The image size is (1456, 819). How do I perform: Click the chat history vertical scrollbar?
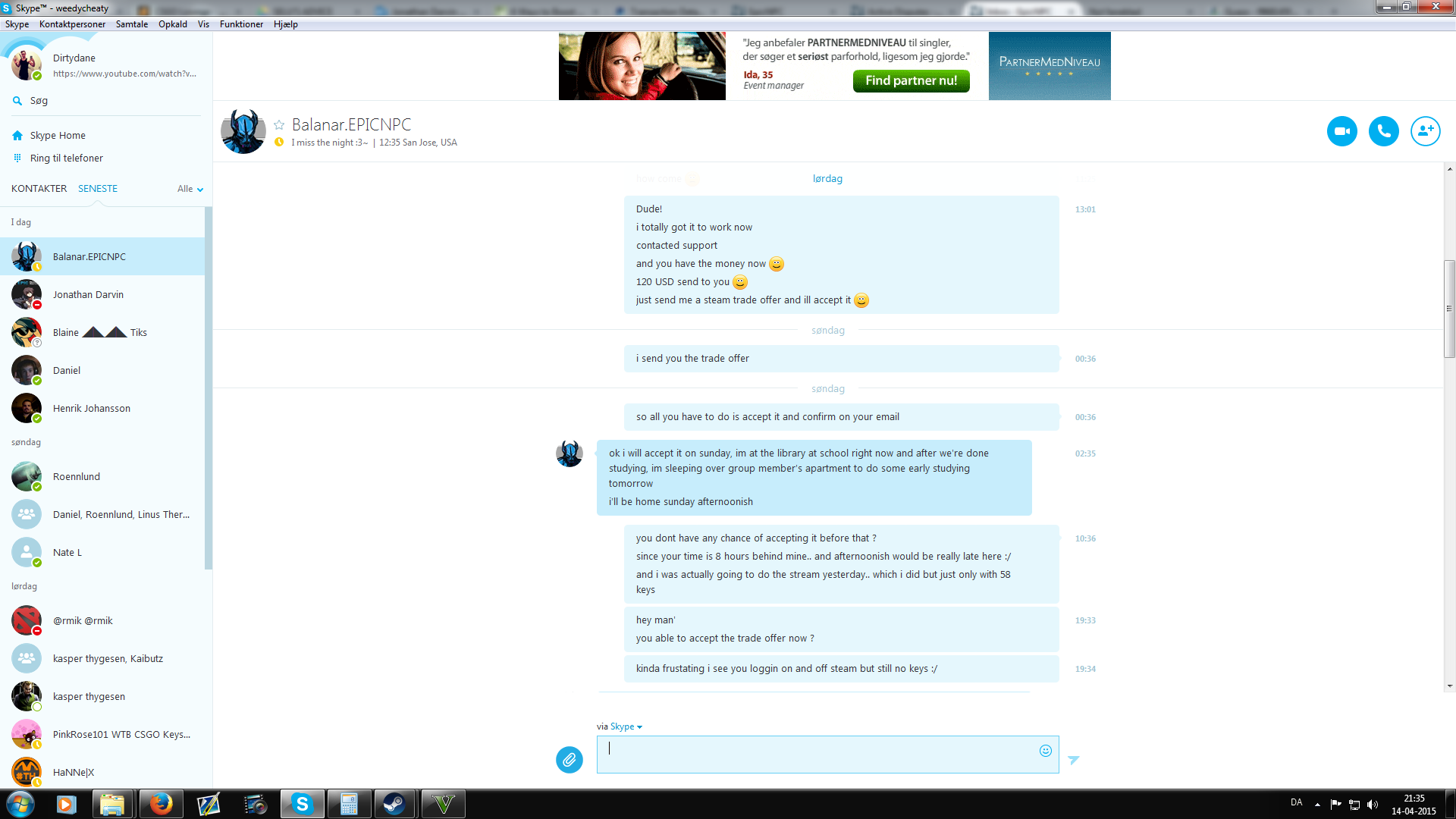tap(1449, 309)
